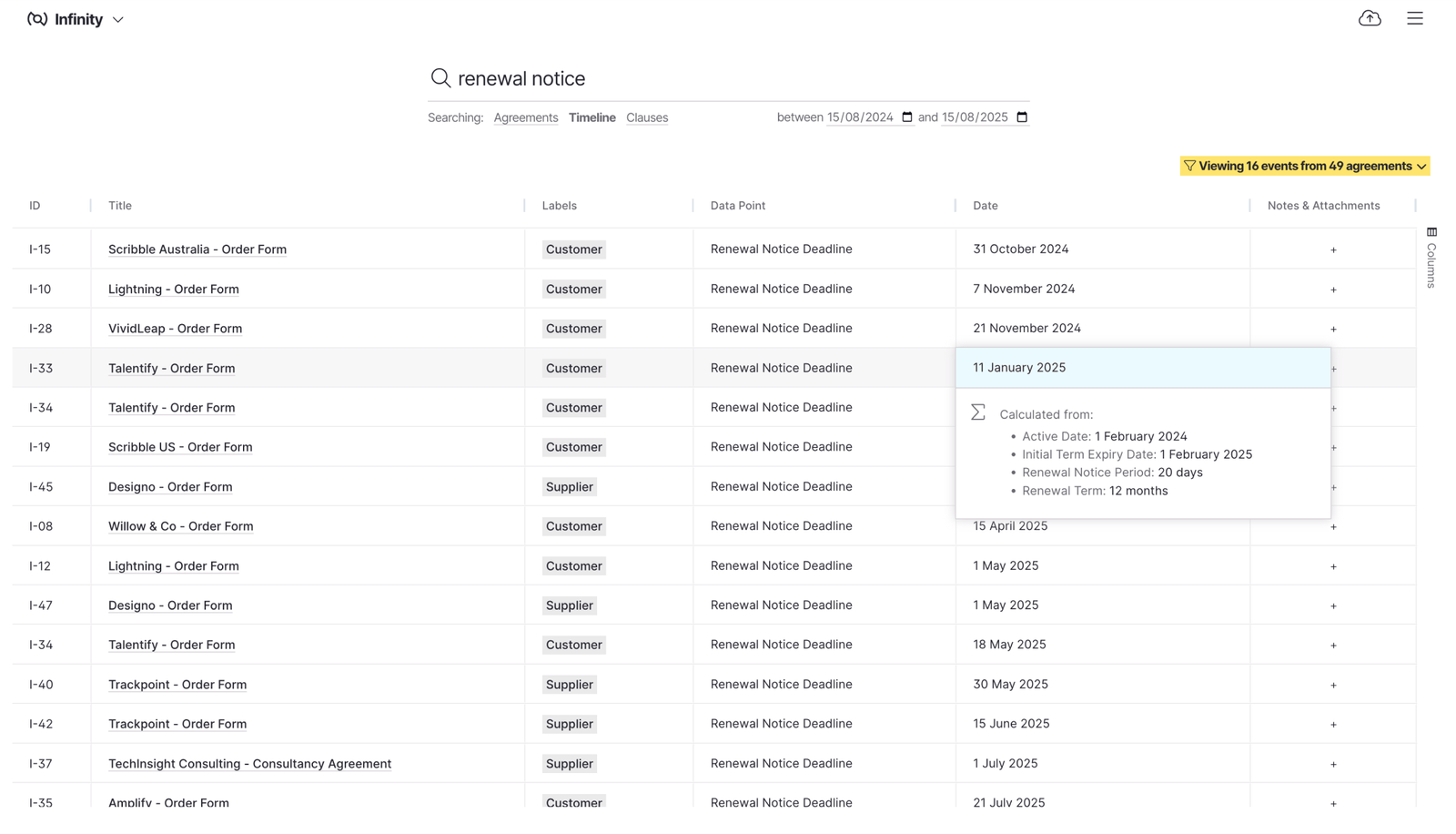The height and width of the screenshot is (834, 1456).
Task: Click the Infinity logo icon
Action: click(x=35, y=18)
